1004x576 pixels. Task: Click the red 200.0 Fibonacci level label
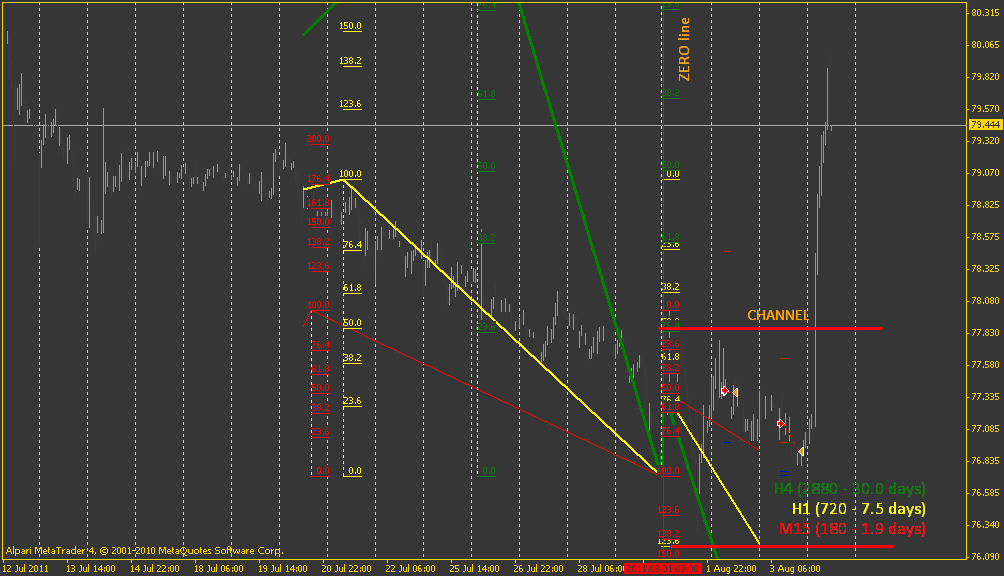pyautogui.click(x=318, y=139)
